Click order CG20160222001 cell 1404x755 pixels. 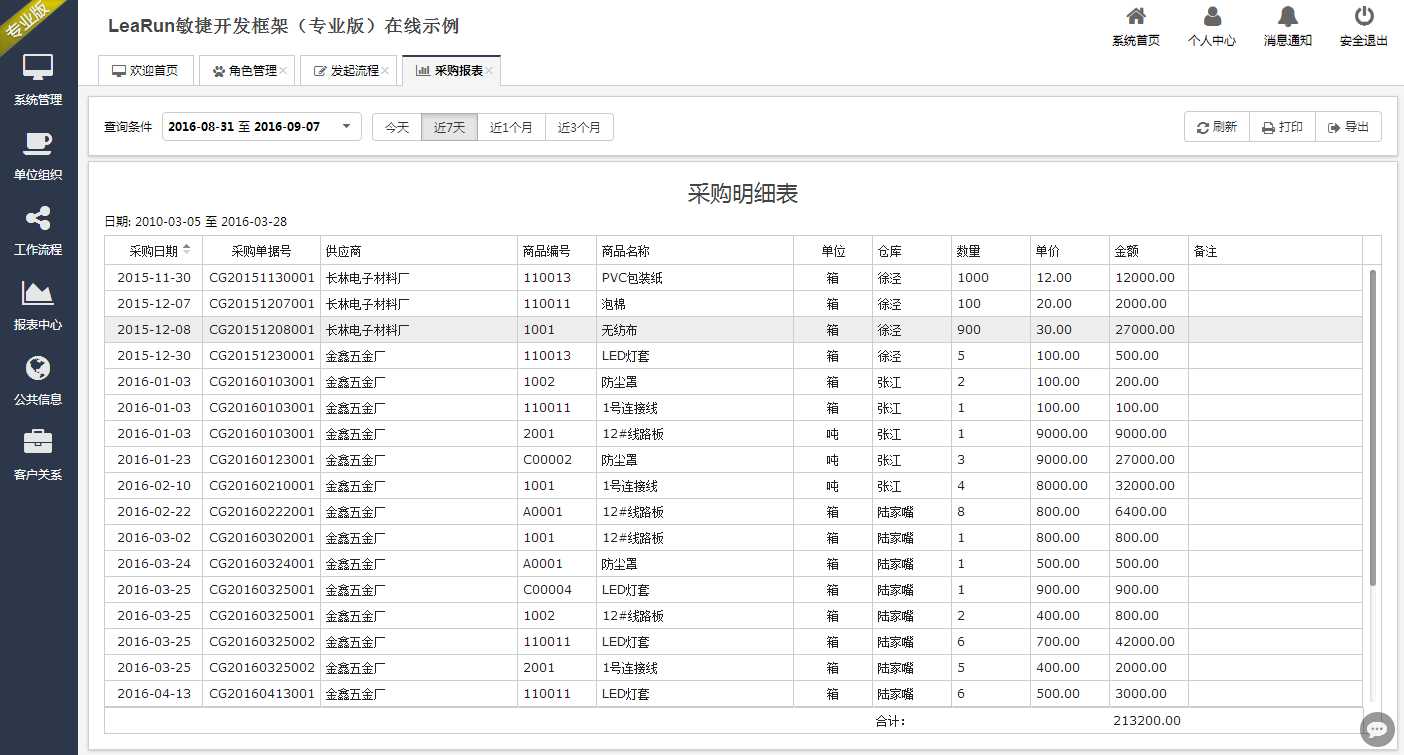point(261,512)
